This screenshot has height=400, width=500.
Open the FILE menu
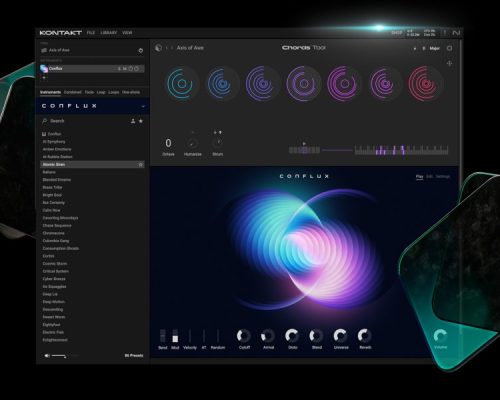[91, 33]
